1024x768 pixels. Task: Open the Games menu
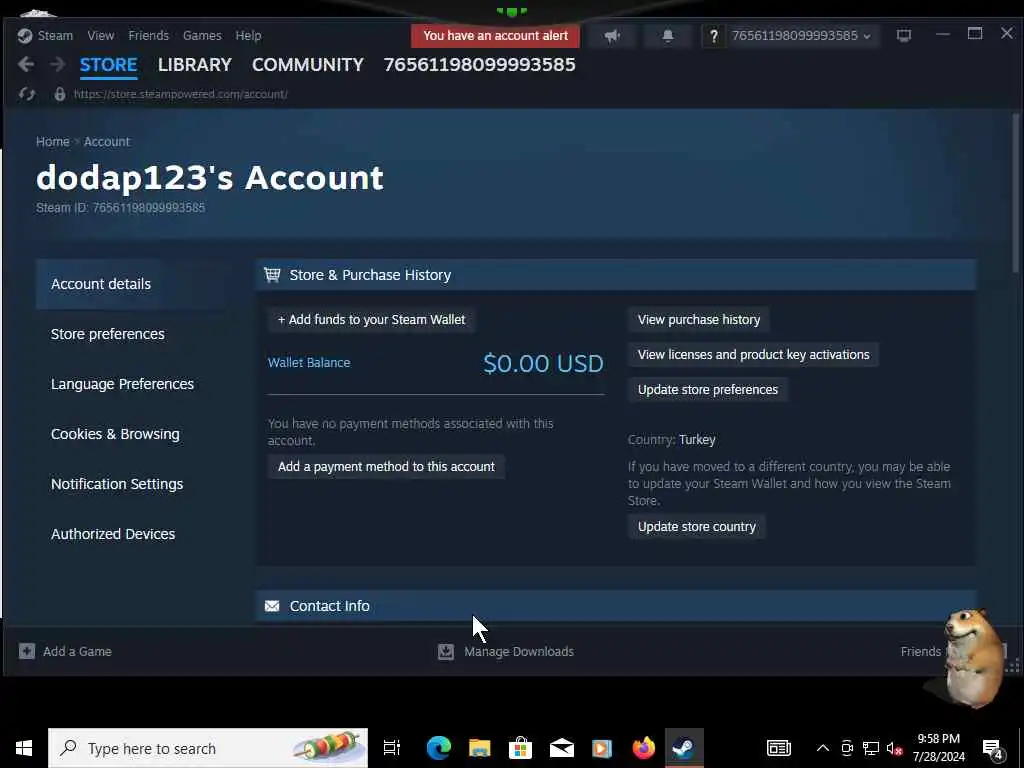pyautogui.click(x=202, y=35)
